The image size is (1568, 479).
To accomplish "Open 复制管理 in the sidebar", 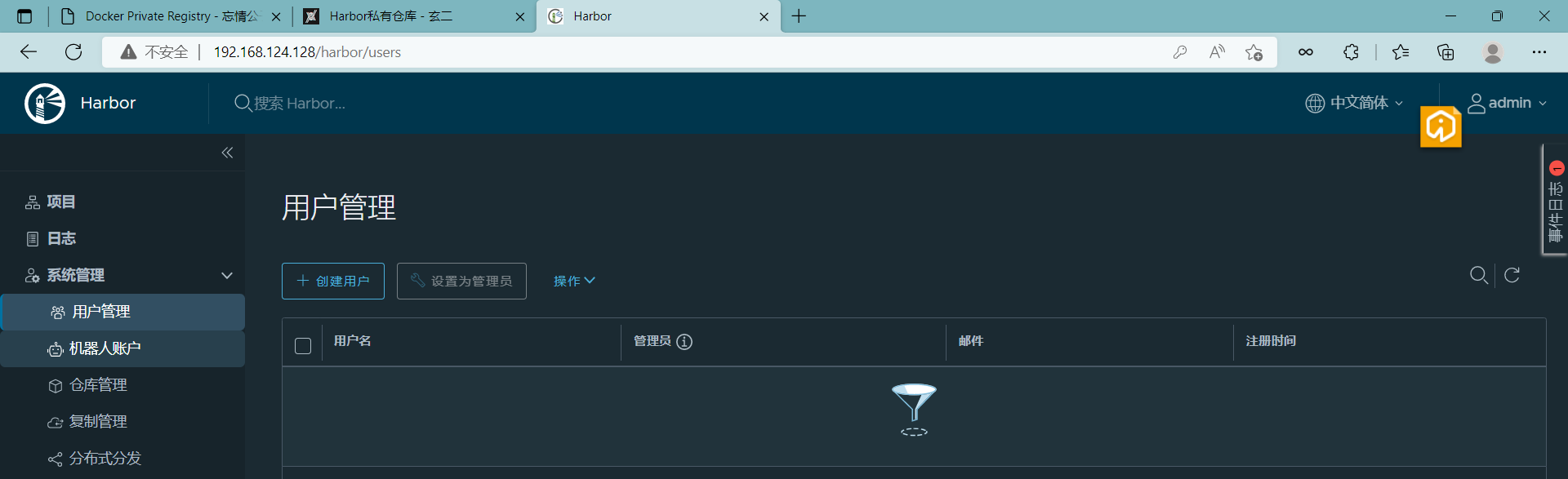I will pos(88,422).
